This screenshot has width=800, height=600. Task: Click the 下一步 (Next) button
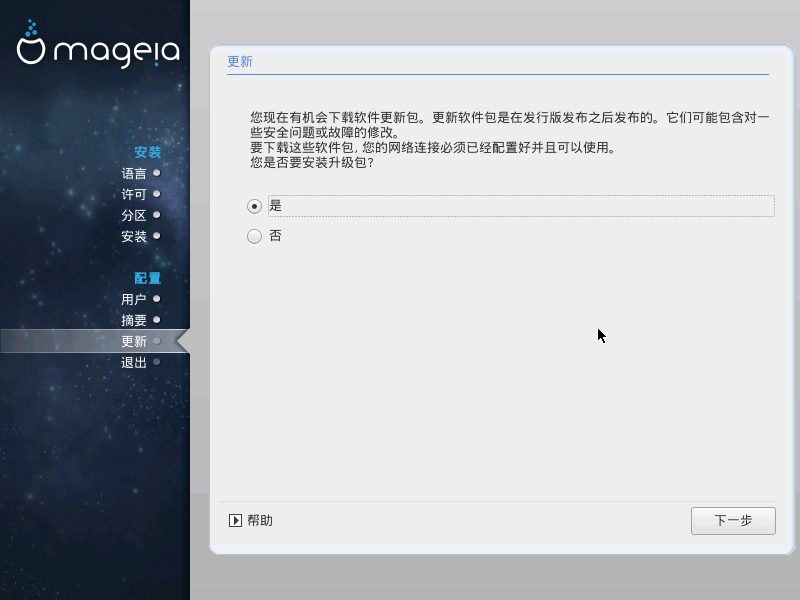[733, 521]
